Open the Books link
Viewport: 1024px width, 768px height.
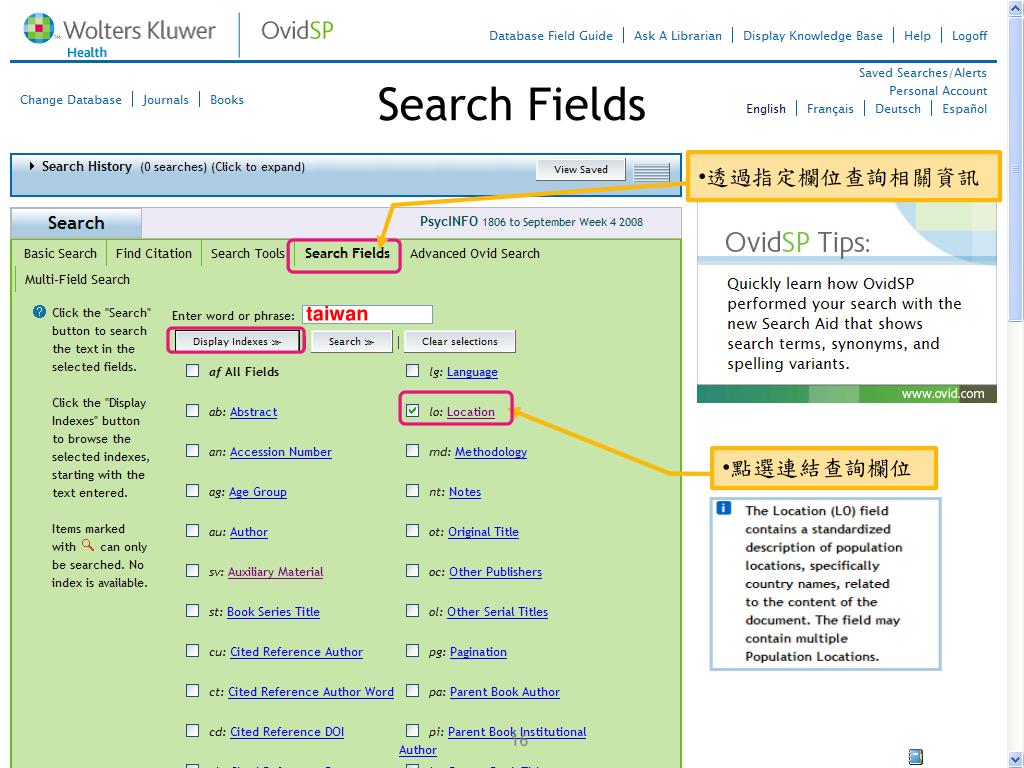227,100
